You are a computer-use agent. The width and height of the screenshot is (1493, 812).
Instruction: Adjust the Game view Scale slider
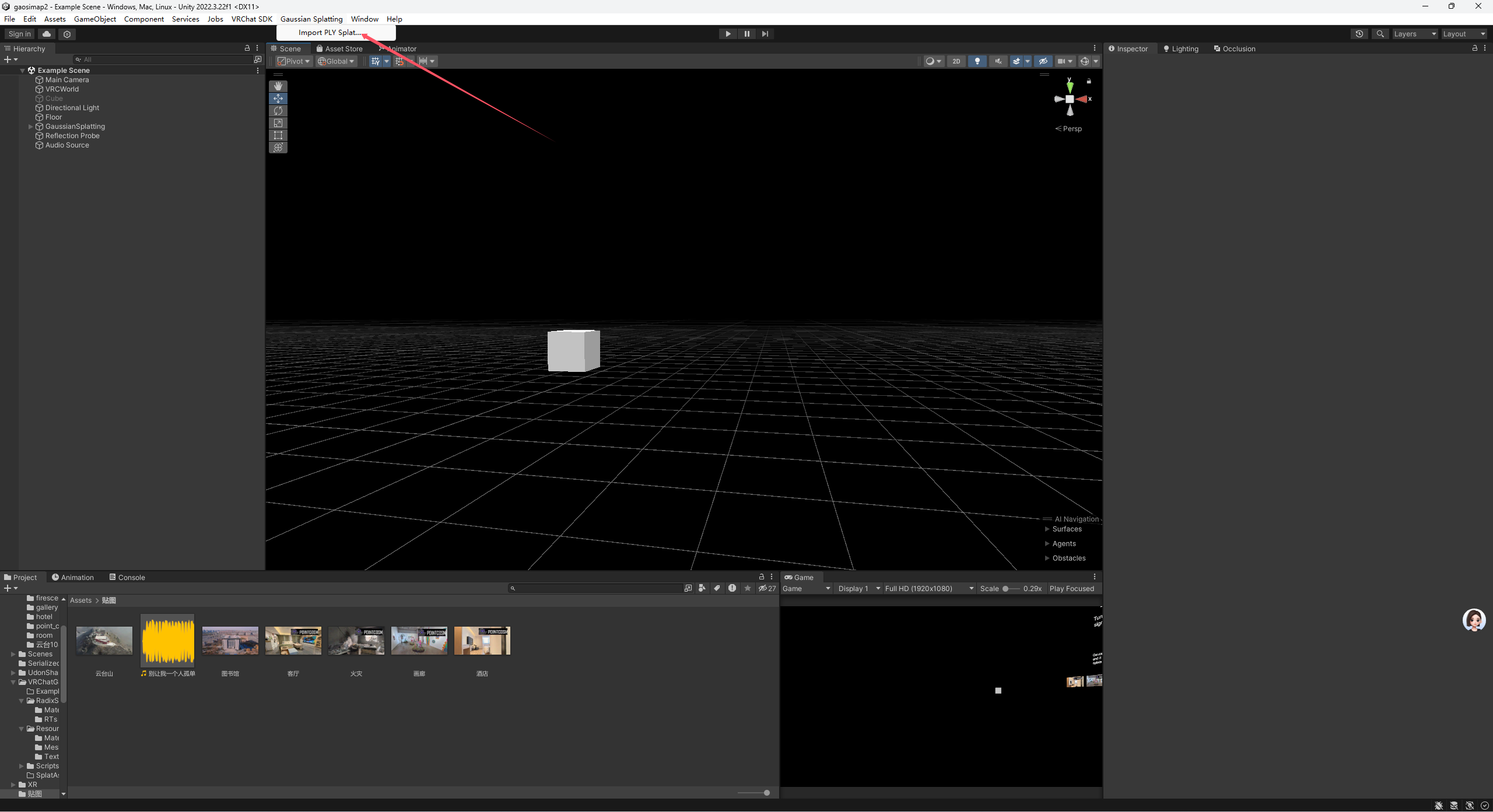point(1012,589)
